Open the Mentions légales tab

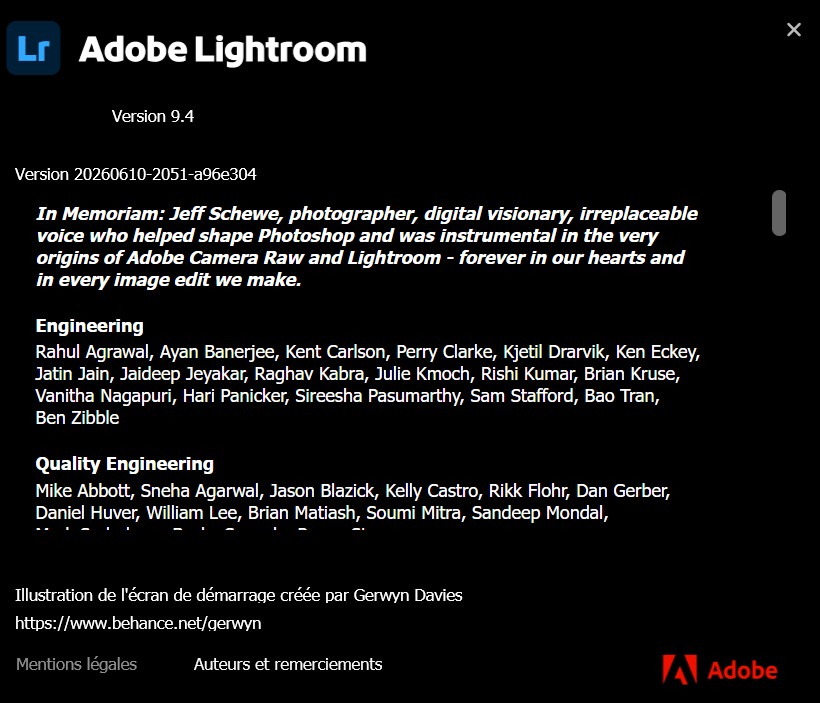click(76, 664)
